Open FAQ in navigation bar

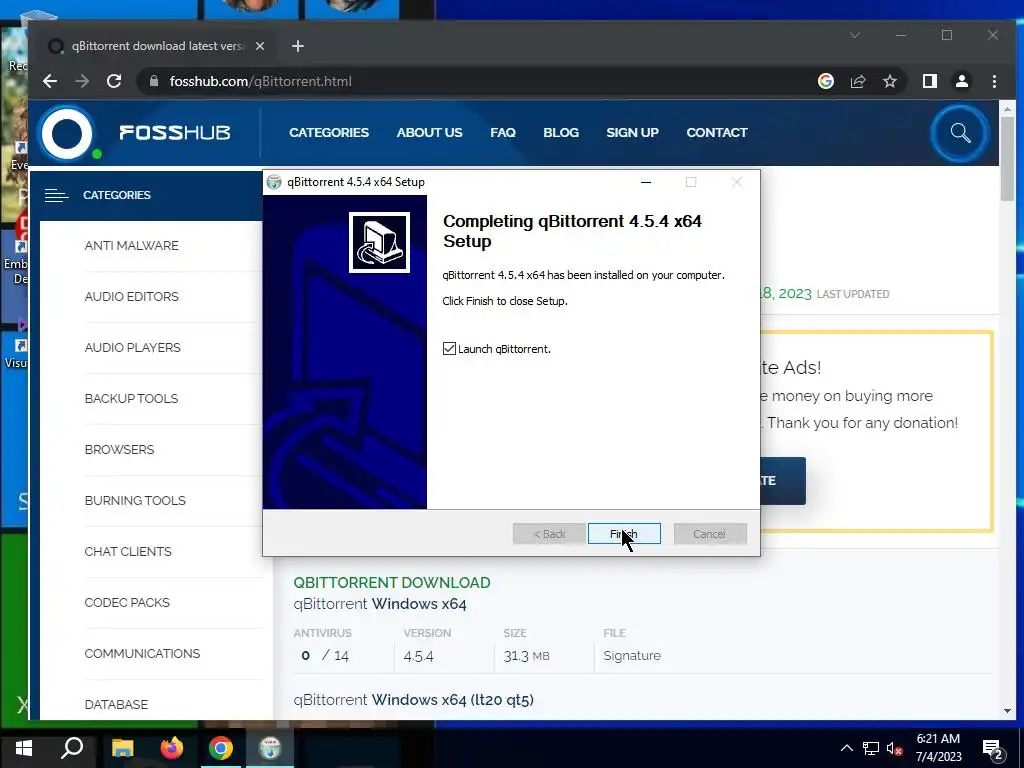point(503,133)
